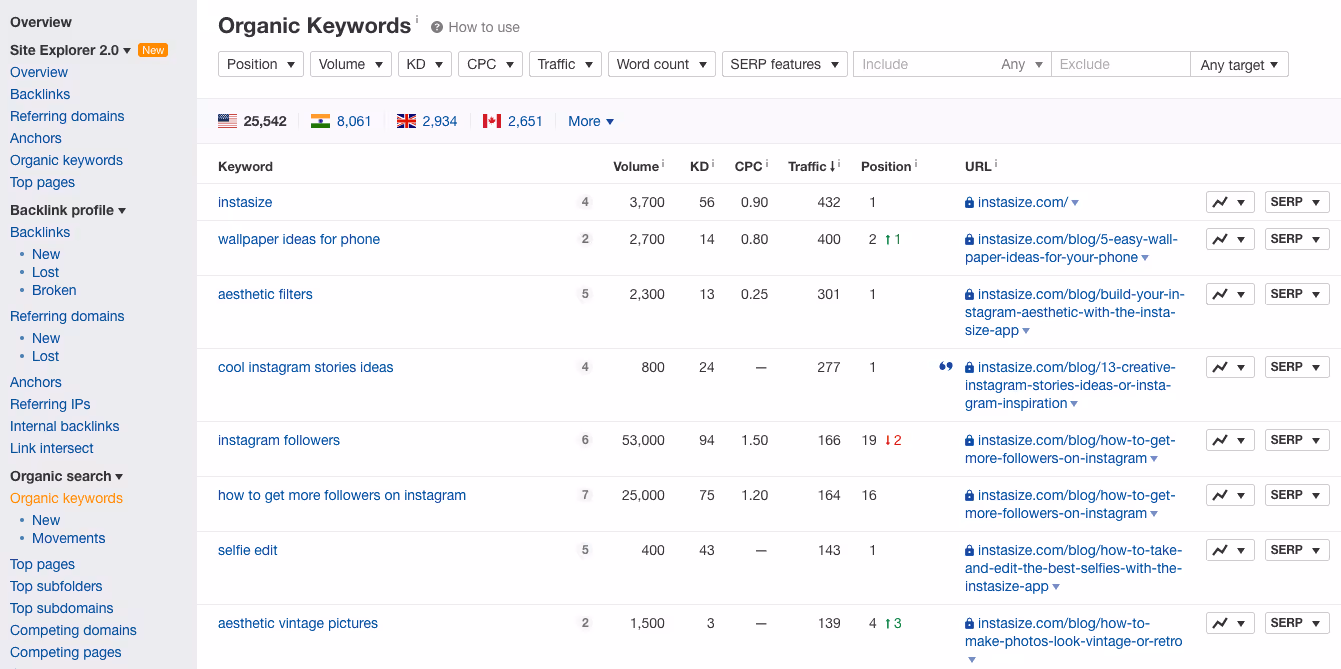Screen dimensions: 1341x669
Task: Click SERP features badge 7 for more followers keyword
Action: (585, 495)
